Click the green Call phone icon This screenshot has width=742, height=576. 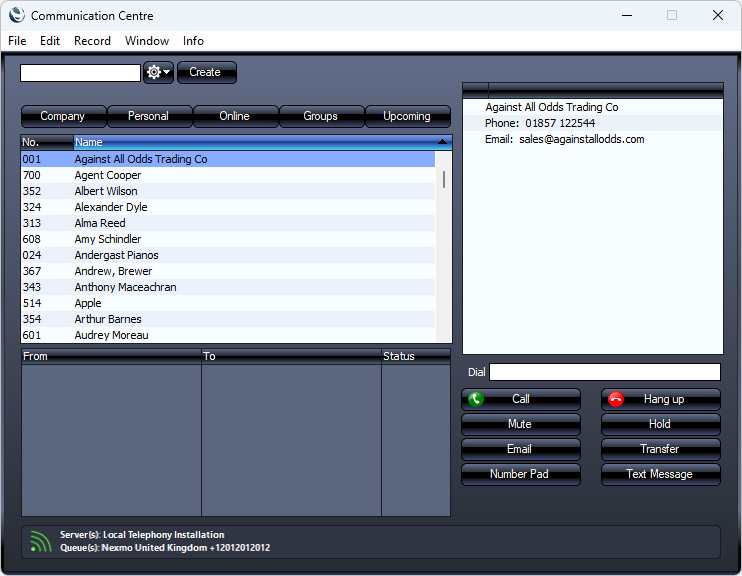pyautogui.click(x=476, y=399)
